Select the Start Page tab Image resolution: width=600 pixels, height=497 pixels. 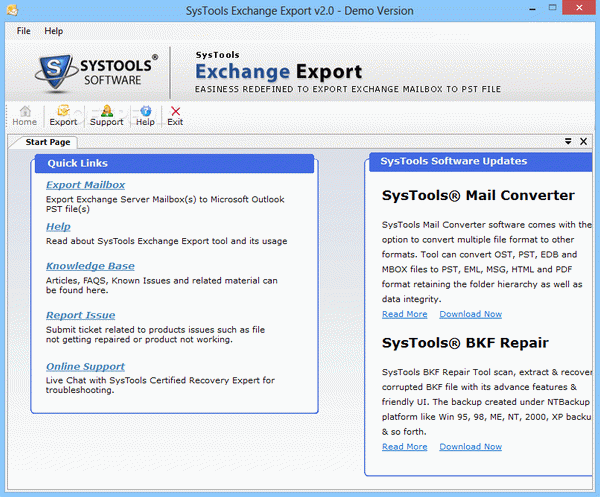47,142
